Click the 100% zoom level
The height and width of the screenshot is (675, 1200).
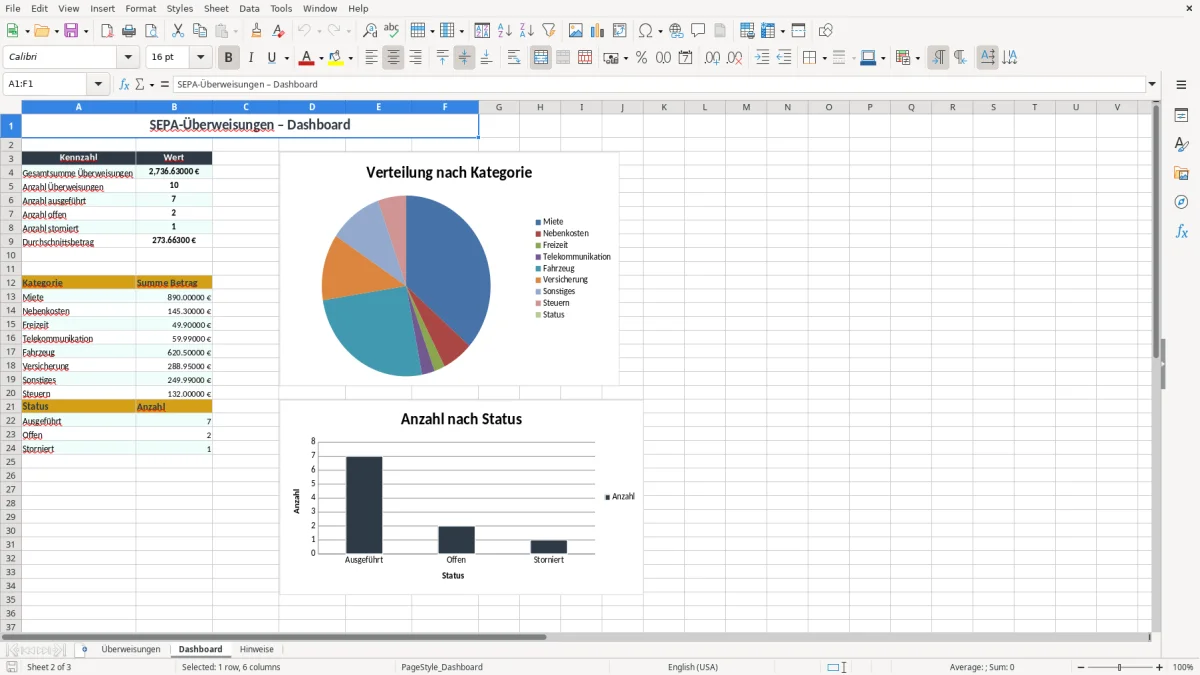point(1183,667)
